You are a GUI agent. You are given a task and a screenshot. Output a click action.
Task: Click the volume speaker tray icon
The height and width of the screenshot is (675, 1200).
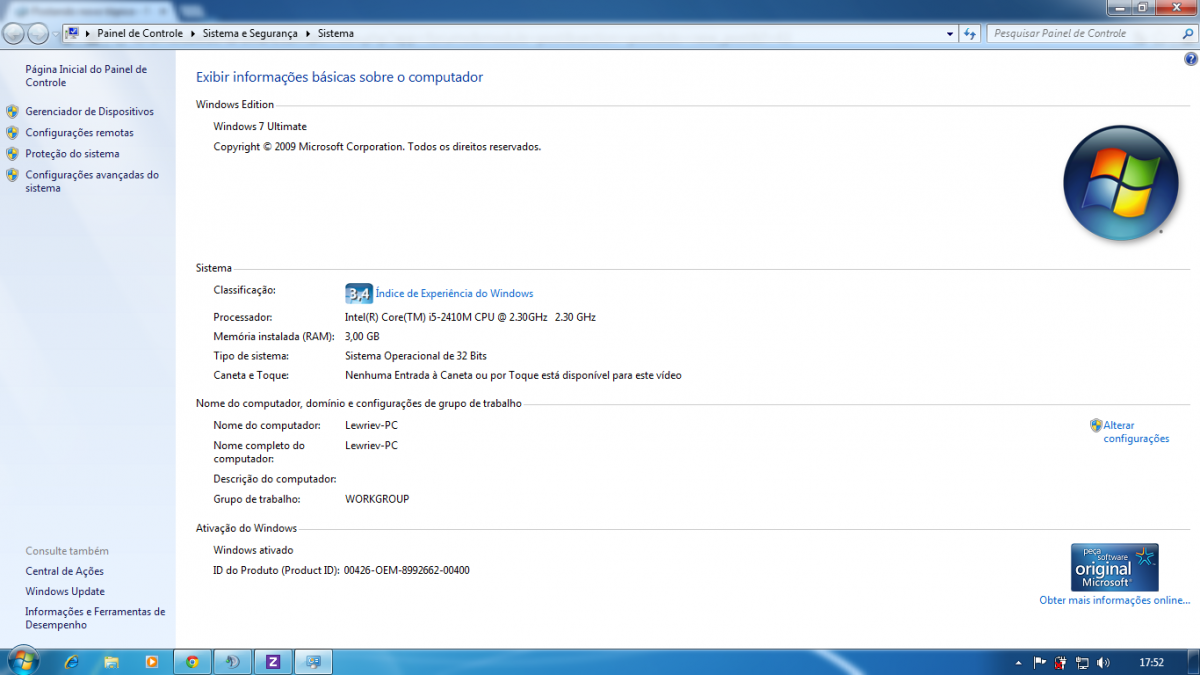point(1103,662)
